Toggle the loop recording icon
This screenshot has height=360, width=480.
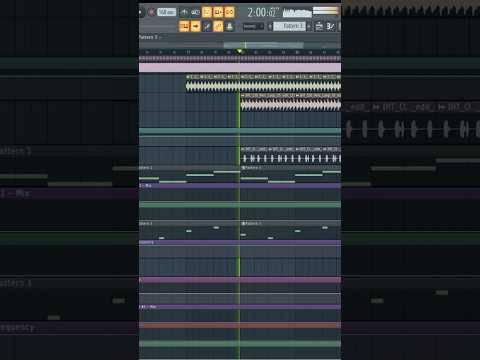230,12
